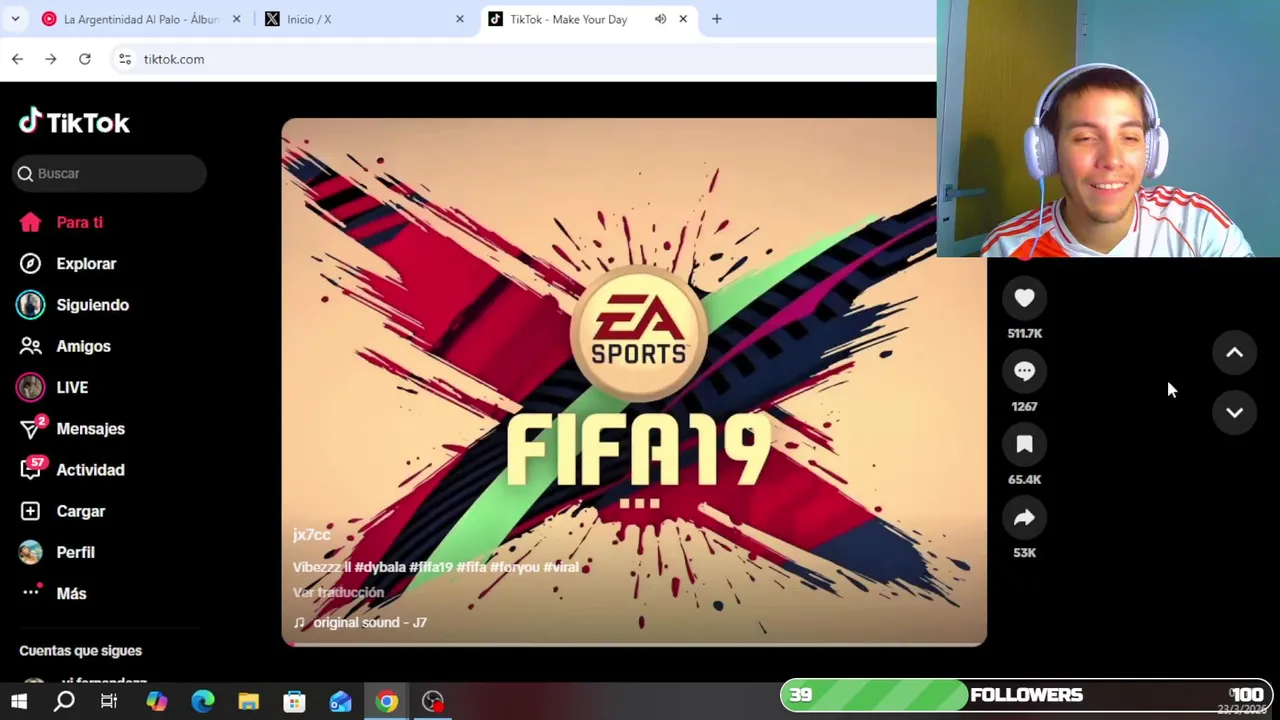
Task: Open Task View in the taskbar
Action: point(109,701)
